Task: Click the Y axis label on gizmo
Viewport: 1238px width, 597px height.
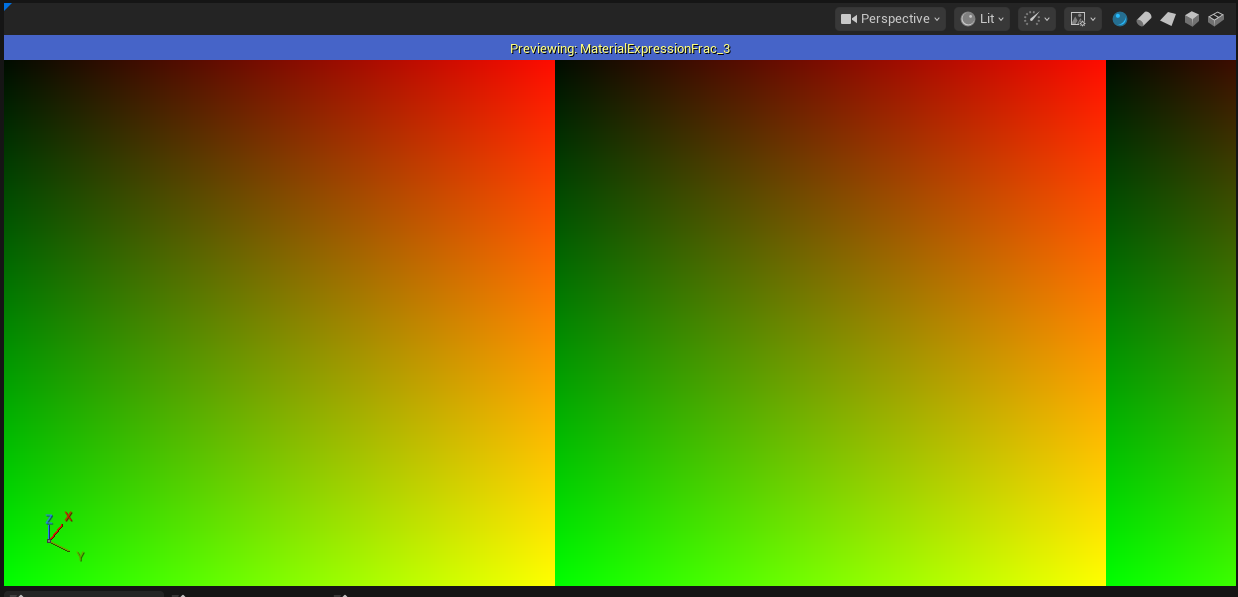Action: (x=81, y=557)
